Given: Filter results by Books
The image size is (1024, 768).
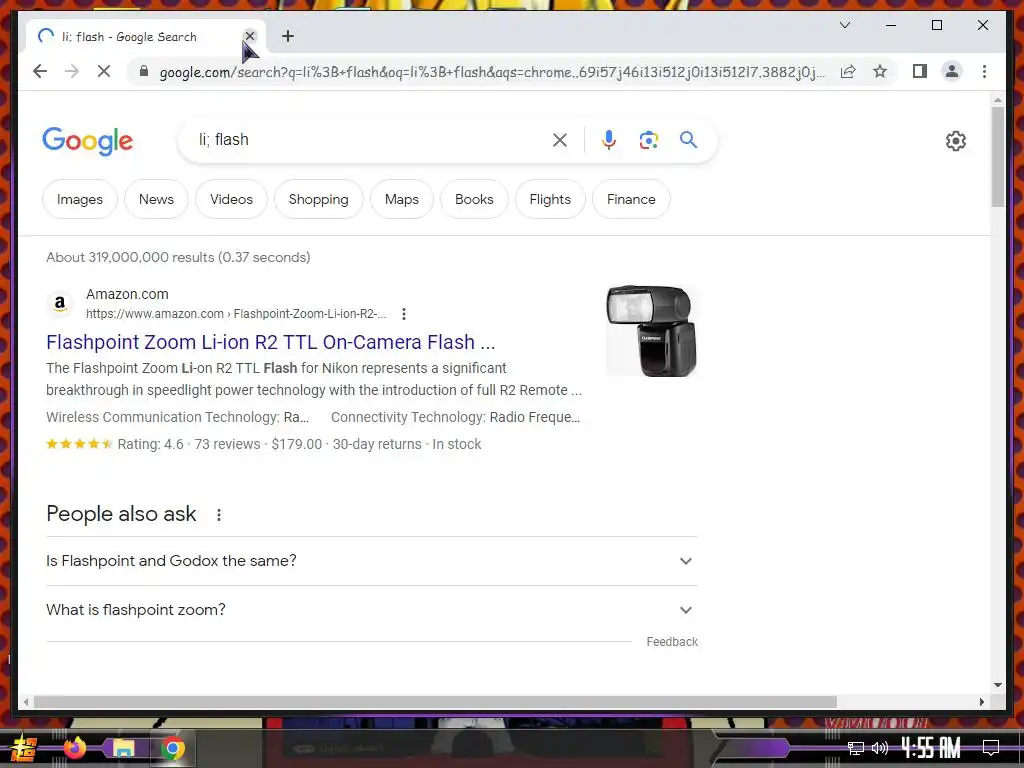Looking at the screenshot, I should tap(474, 199).
